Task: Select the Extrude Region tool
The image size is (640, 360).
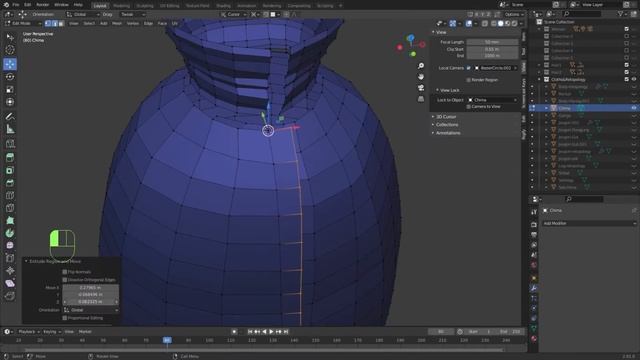Action: pos(10,158)
